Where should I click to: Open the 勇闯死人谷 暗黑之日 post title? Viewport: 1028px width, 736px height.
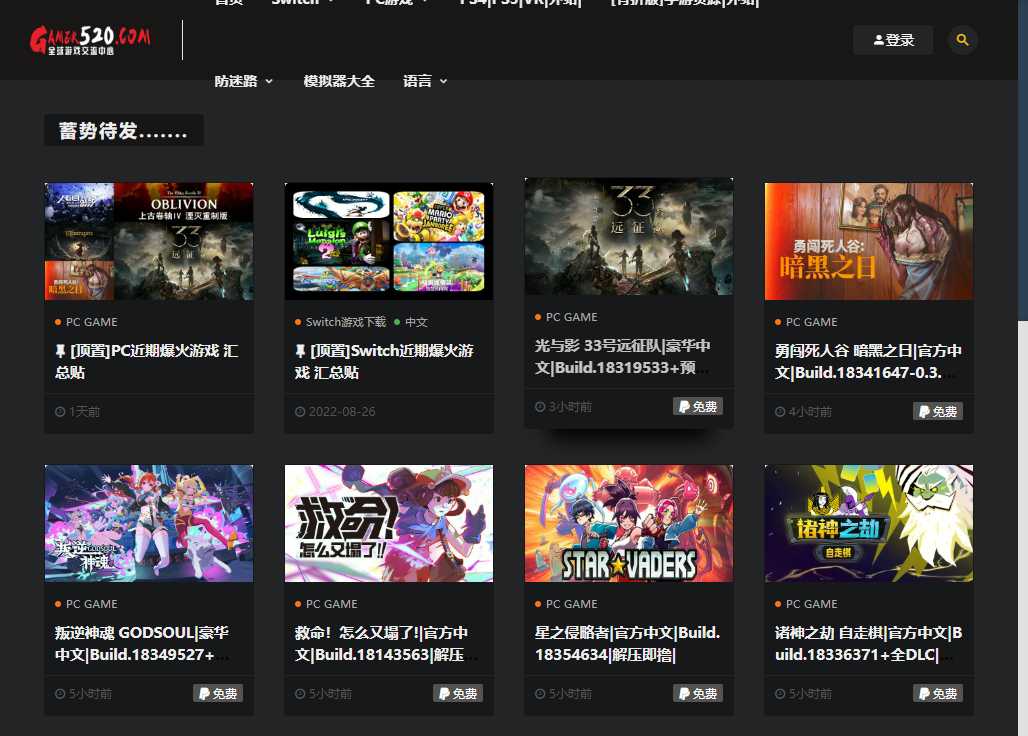[867, 361]
